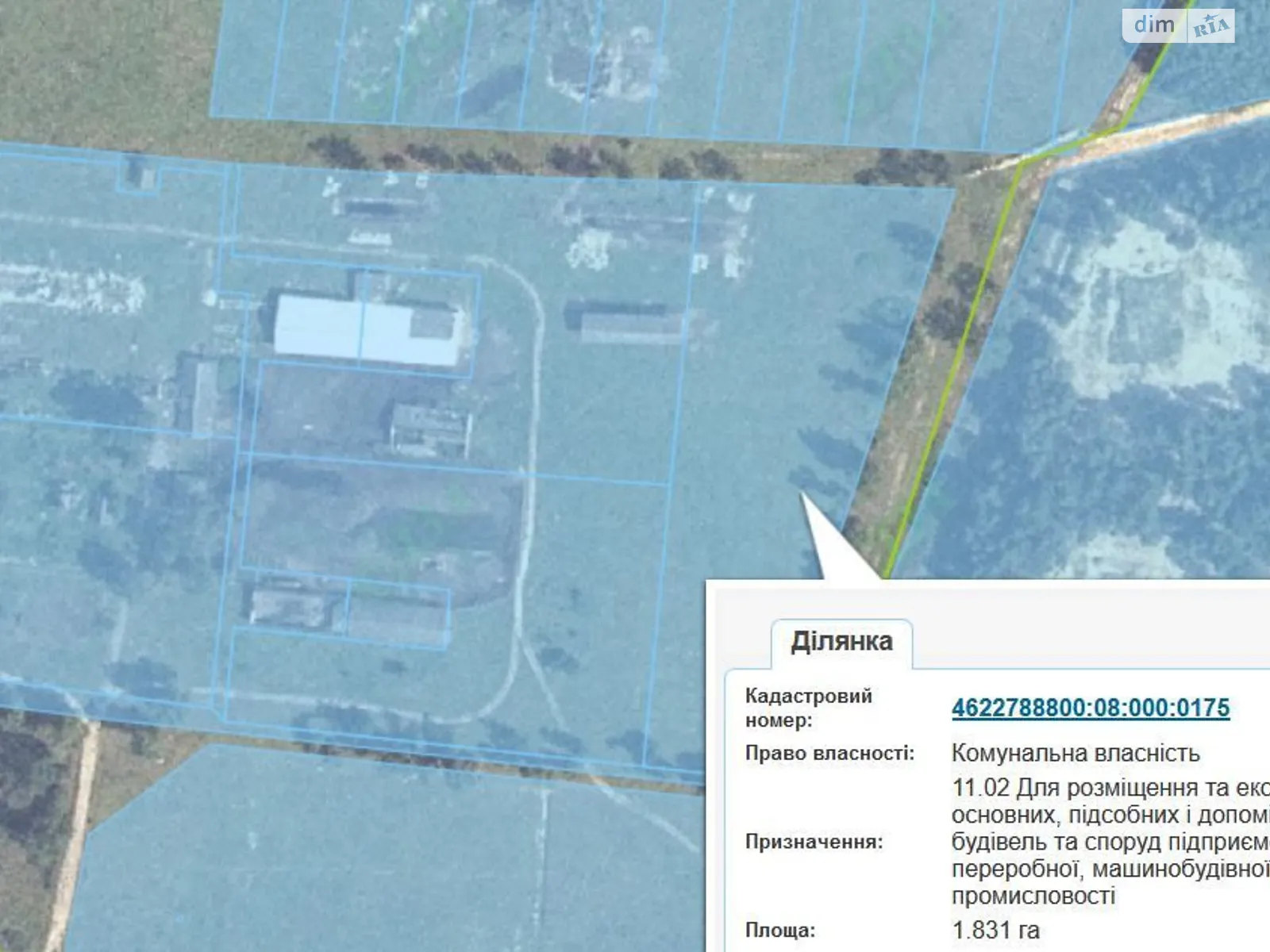The height and width of the screenshot is (952, 1270).
Task: Click the small building south of the white warehouse
Action: 429,429
